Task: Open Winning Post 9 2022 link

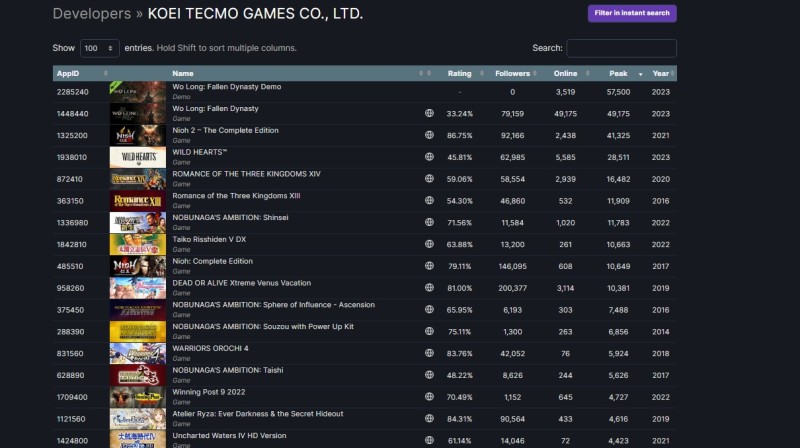Action: [x=209, y=392]
